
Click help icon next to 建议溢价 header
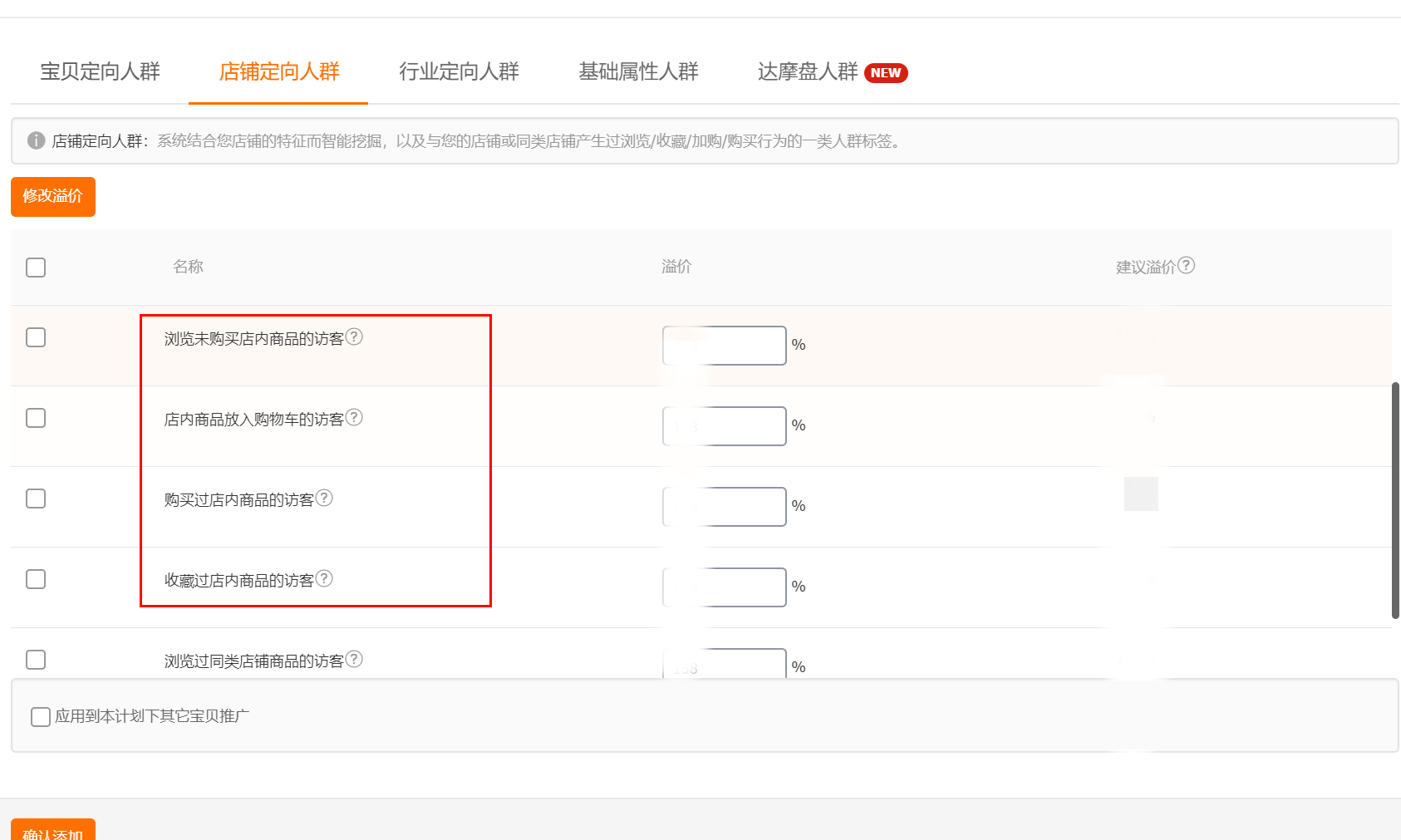click(x=1187, y=265)
